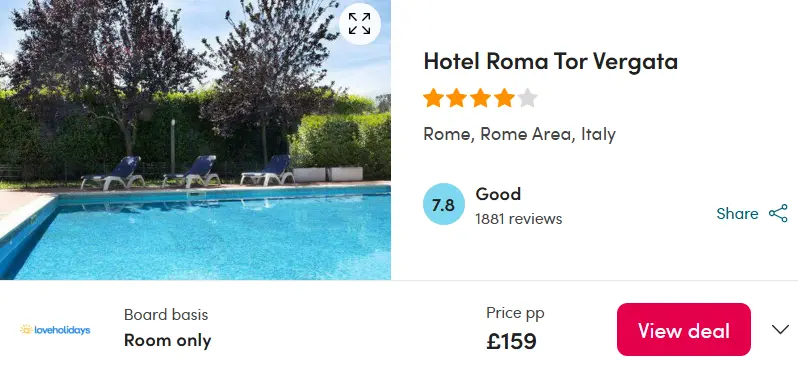Click the Price pp label
798x368 pixels.
click(515, 313)
